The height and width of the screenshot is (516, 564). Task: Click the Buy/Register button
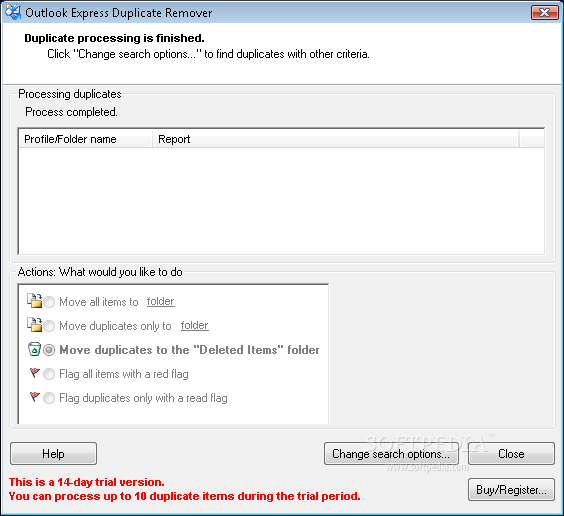tap(511, 490)
